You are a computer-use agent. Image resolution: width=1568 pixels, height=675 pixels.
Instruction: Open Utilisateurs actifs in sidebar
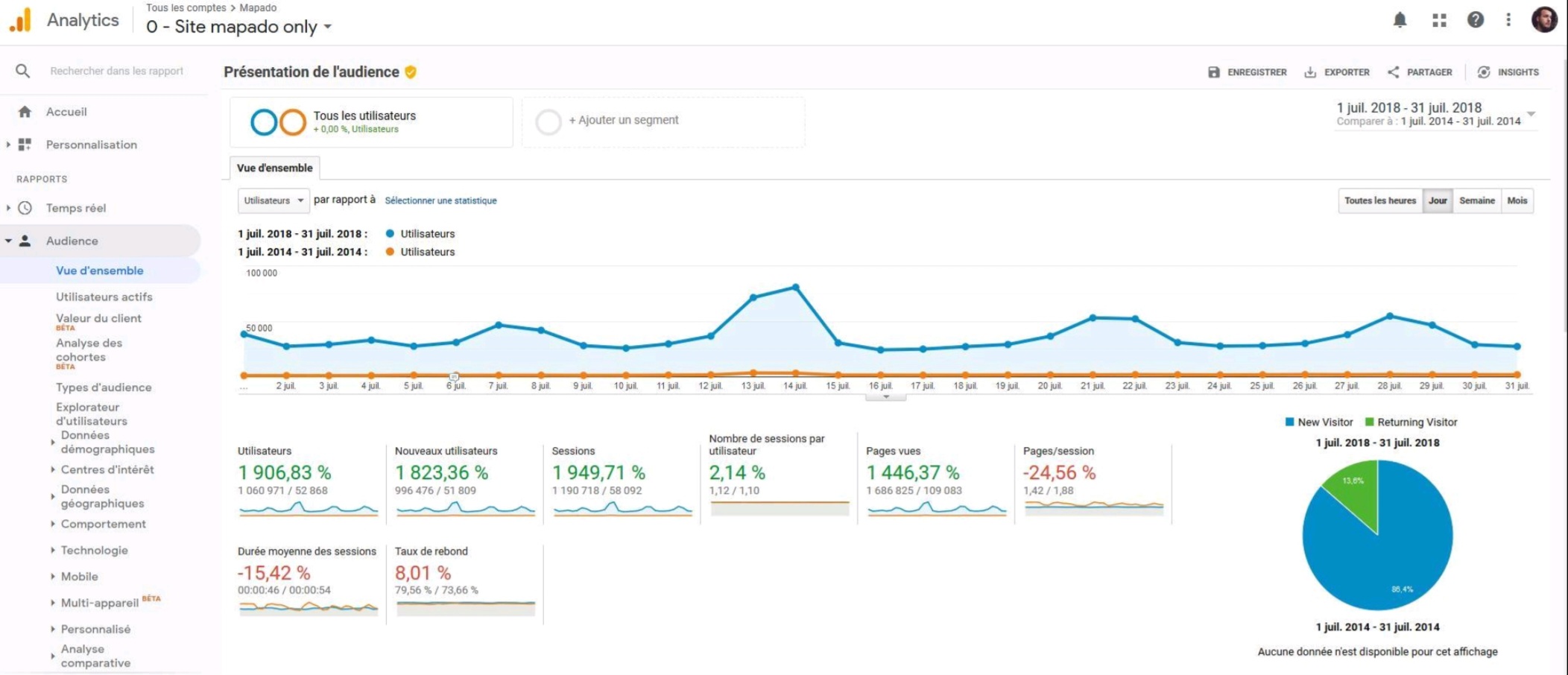tap(104, 297)
